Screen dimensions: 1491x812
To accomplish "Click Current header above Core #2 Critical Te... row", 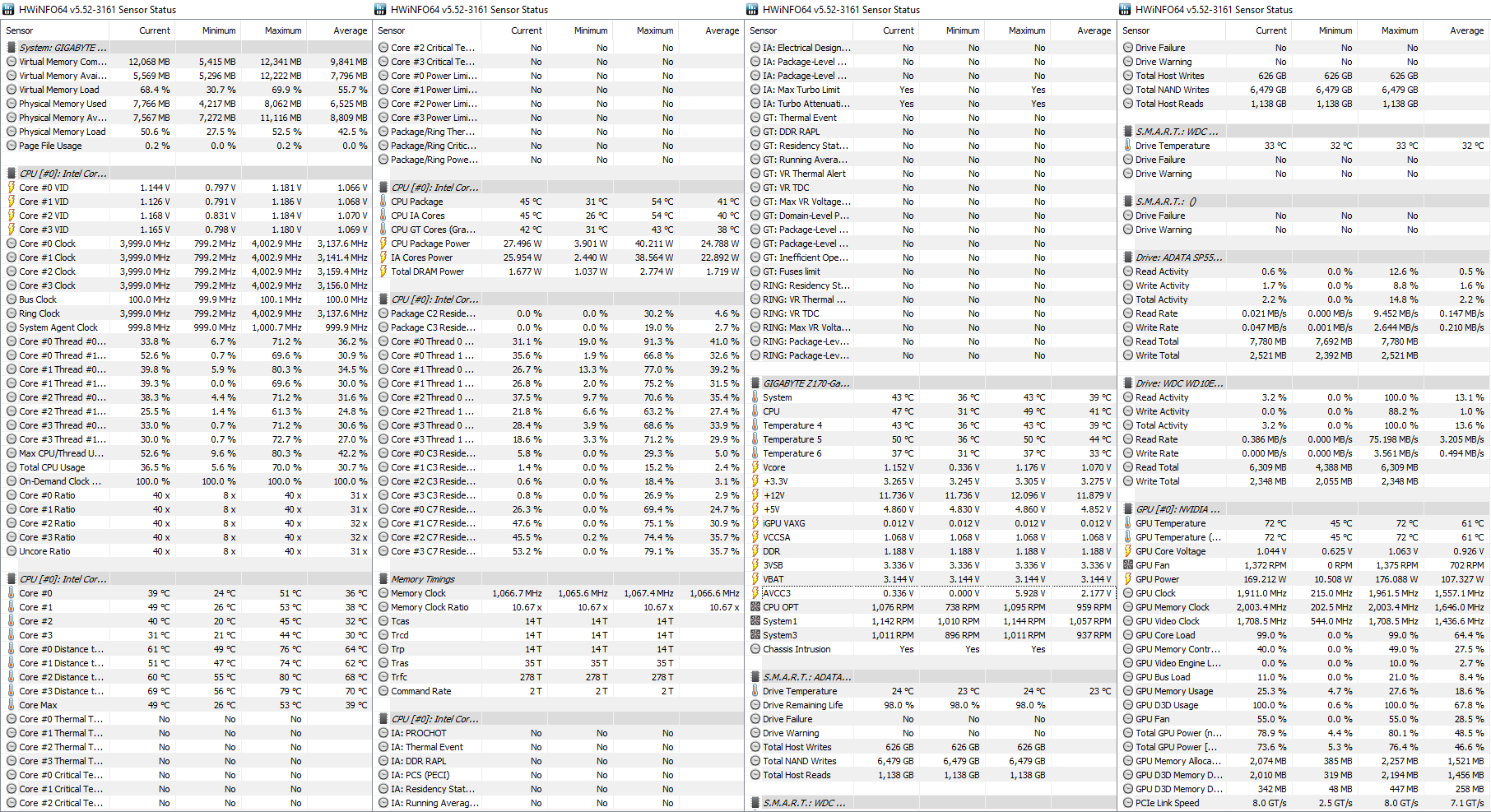I will tap(513, 30).
